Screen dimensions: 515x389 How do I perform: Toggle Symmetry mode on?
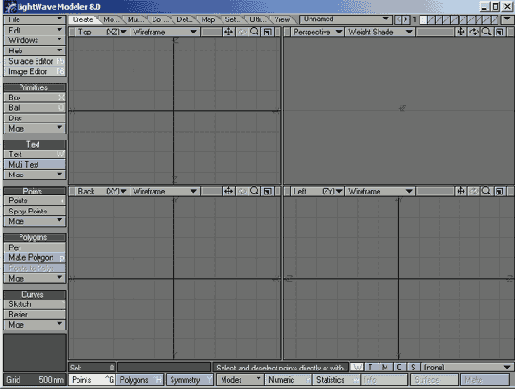point(190,380)
